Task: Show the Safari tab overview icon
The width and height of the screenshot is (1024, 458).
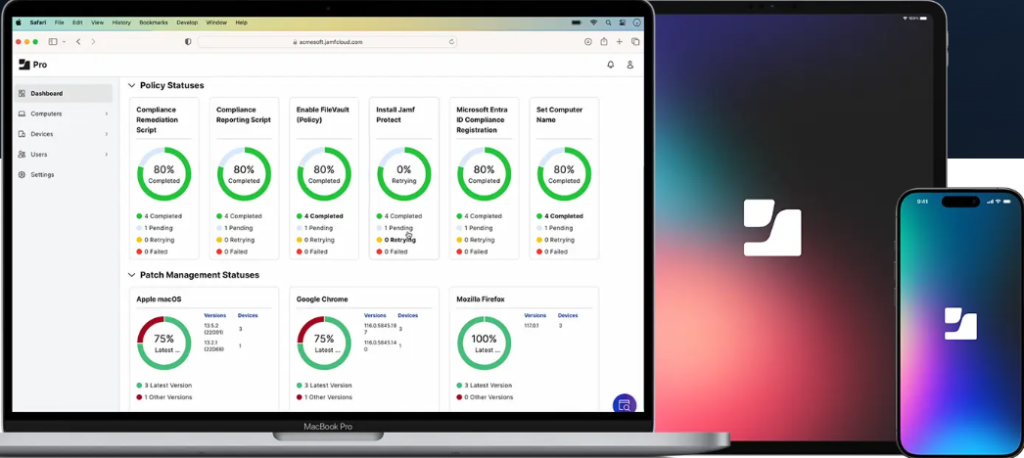Action: coord(635,42)
